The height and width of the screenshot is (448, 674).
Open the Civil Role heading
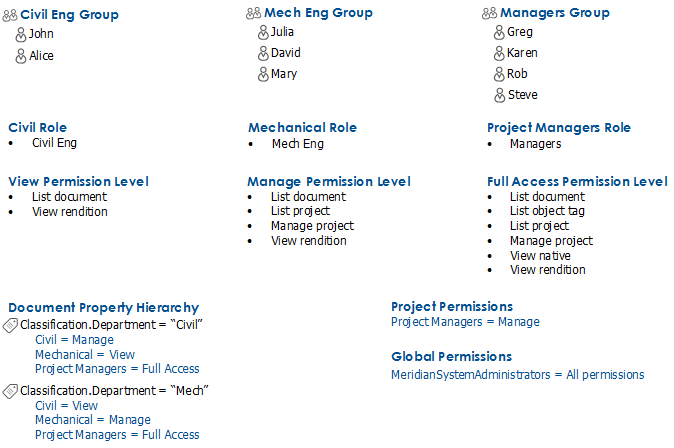click(38, 128)
